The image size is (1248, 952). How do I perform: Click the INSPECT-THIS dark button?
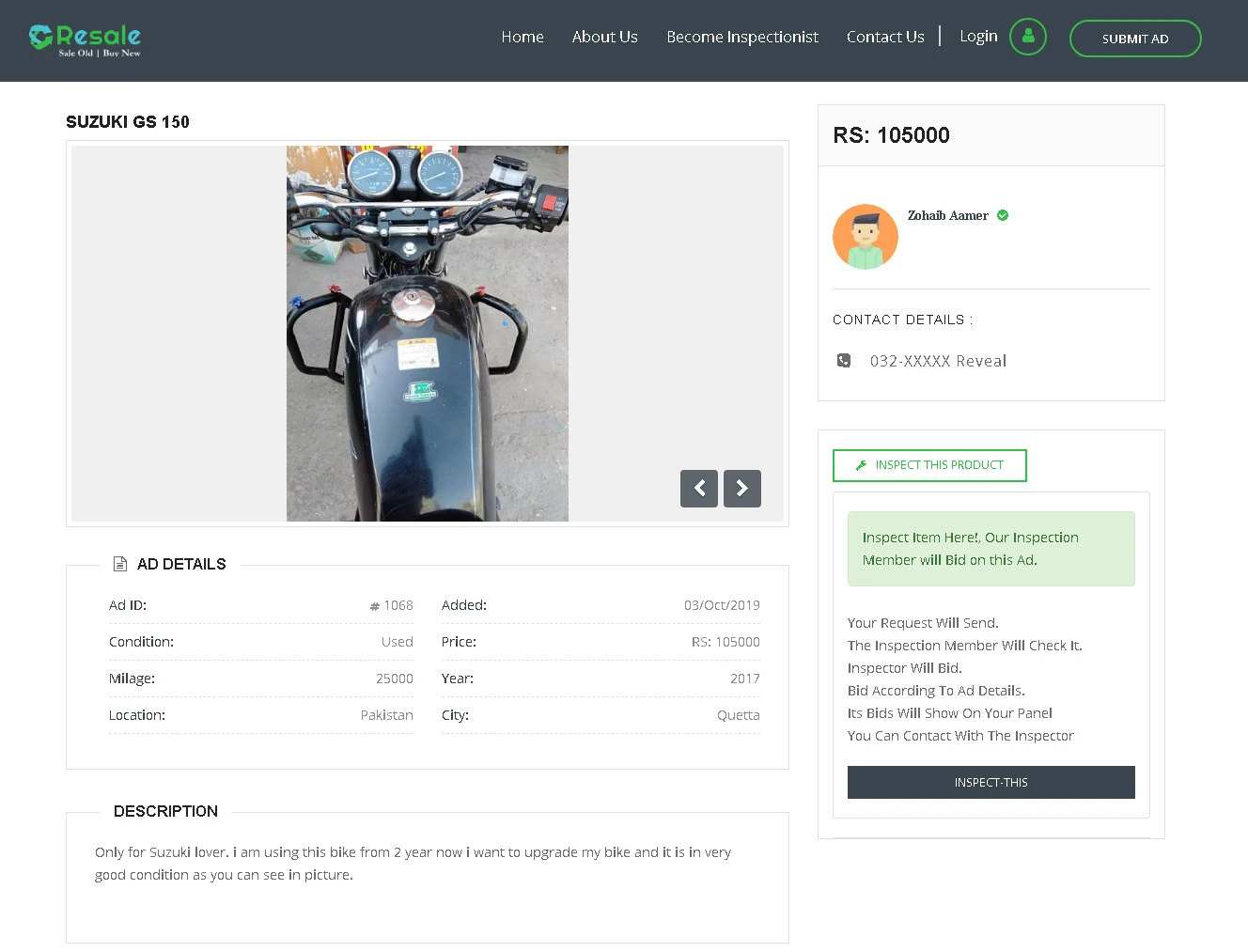[991, 783]
